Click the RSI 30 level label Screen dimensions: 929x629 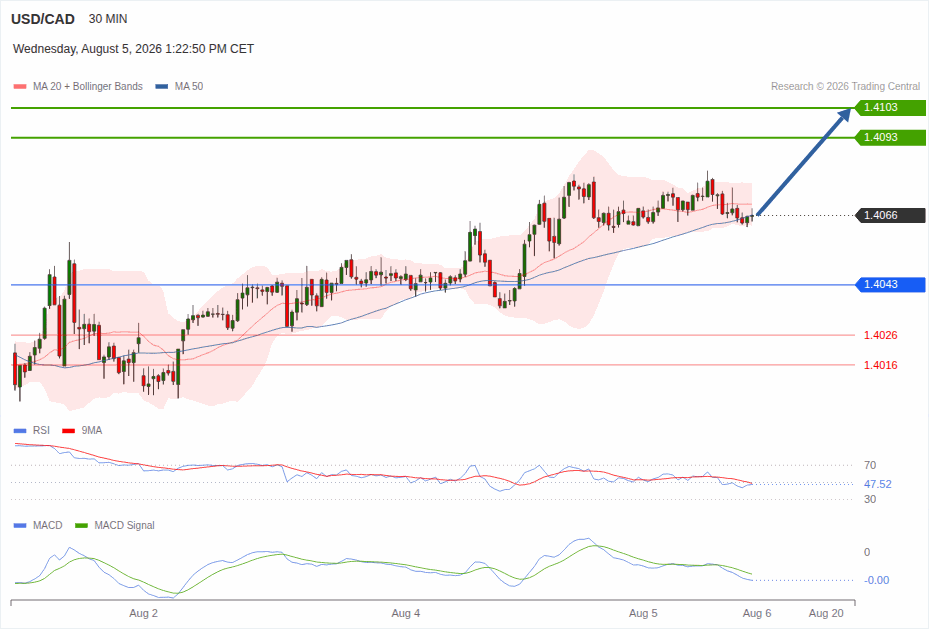870,499
